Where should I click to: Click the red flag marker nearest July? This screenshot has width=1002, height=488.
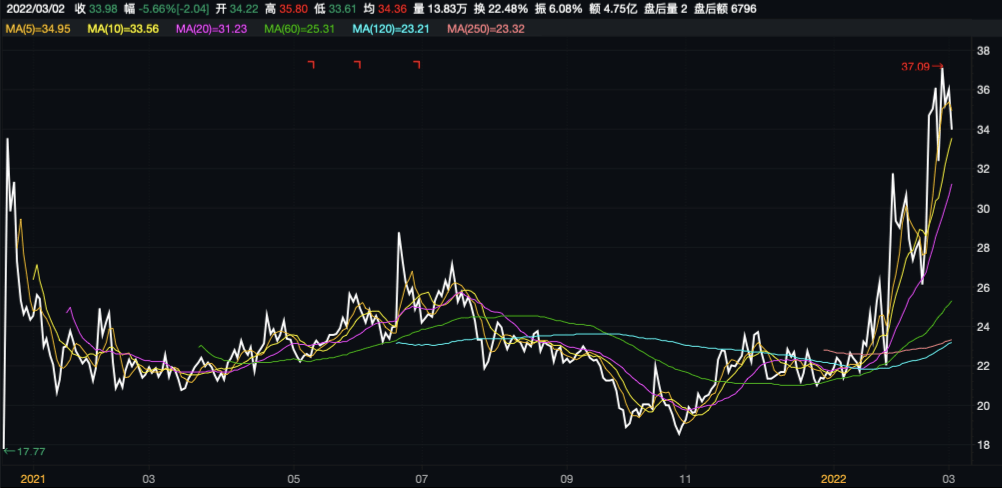[x=417, y=64]
